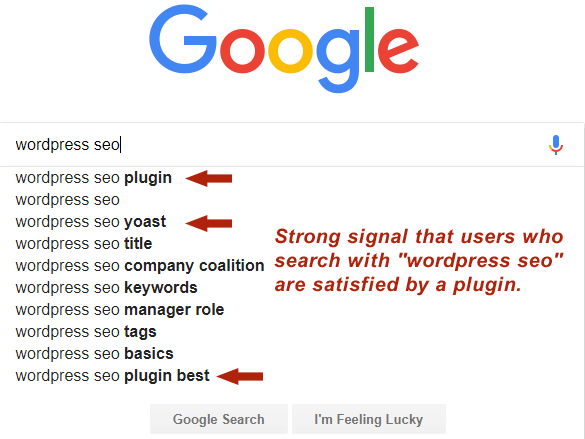Click inside the wordpress seo search field

(x=276, y=144)
